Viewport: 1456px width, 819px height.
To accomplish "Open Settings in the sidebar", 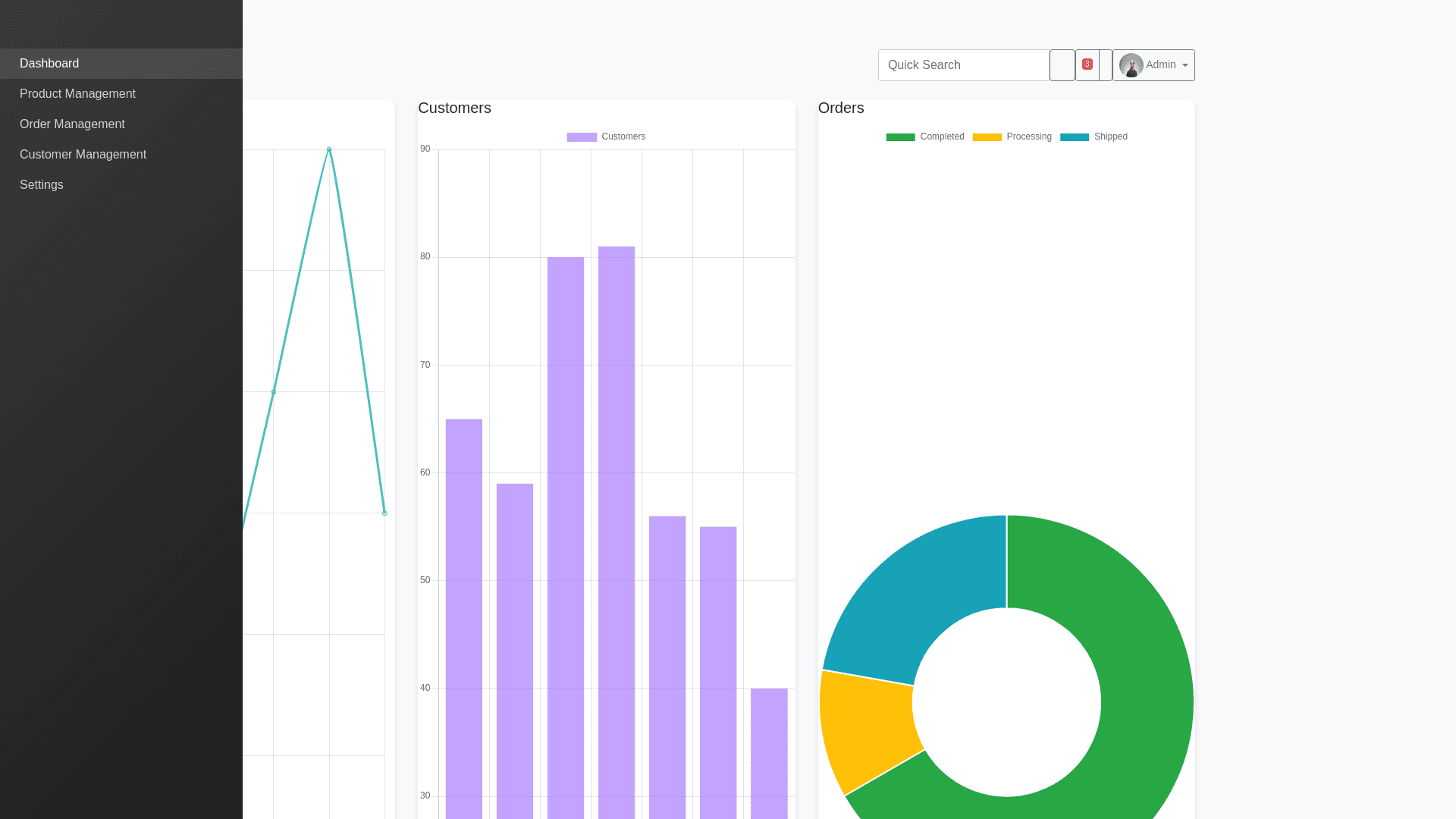I will [x=42, y=185].
